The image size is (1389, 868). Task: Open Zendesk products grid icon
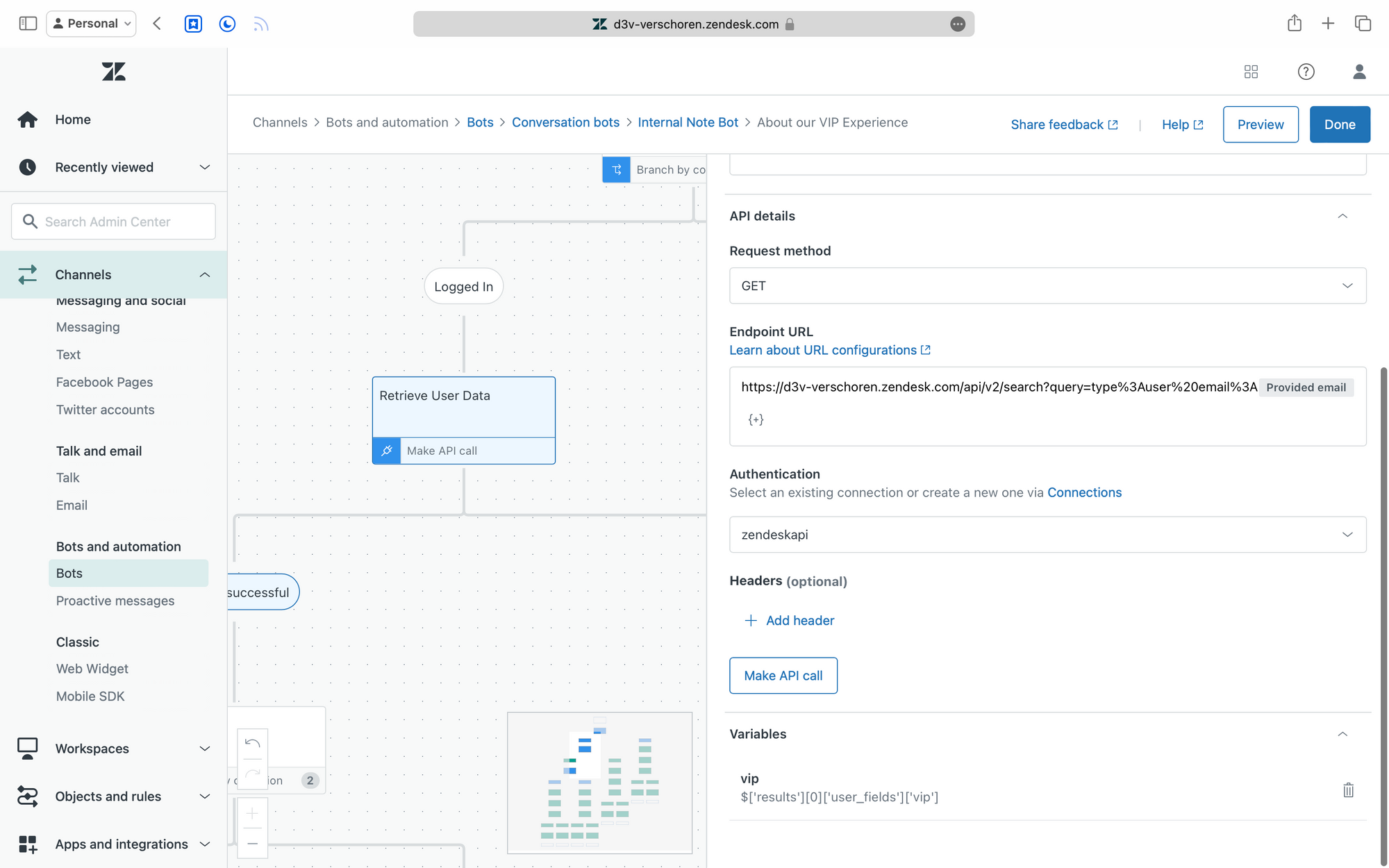[x=1251, y=72]
